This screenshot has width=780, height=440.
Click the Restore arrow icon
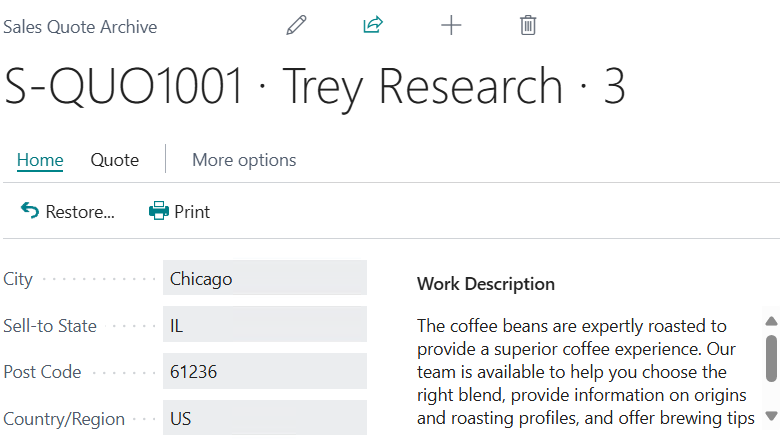[30, 211]
